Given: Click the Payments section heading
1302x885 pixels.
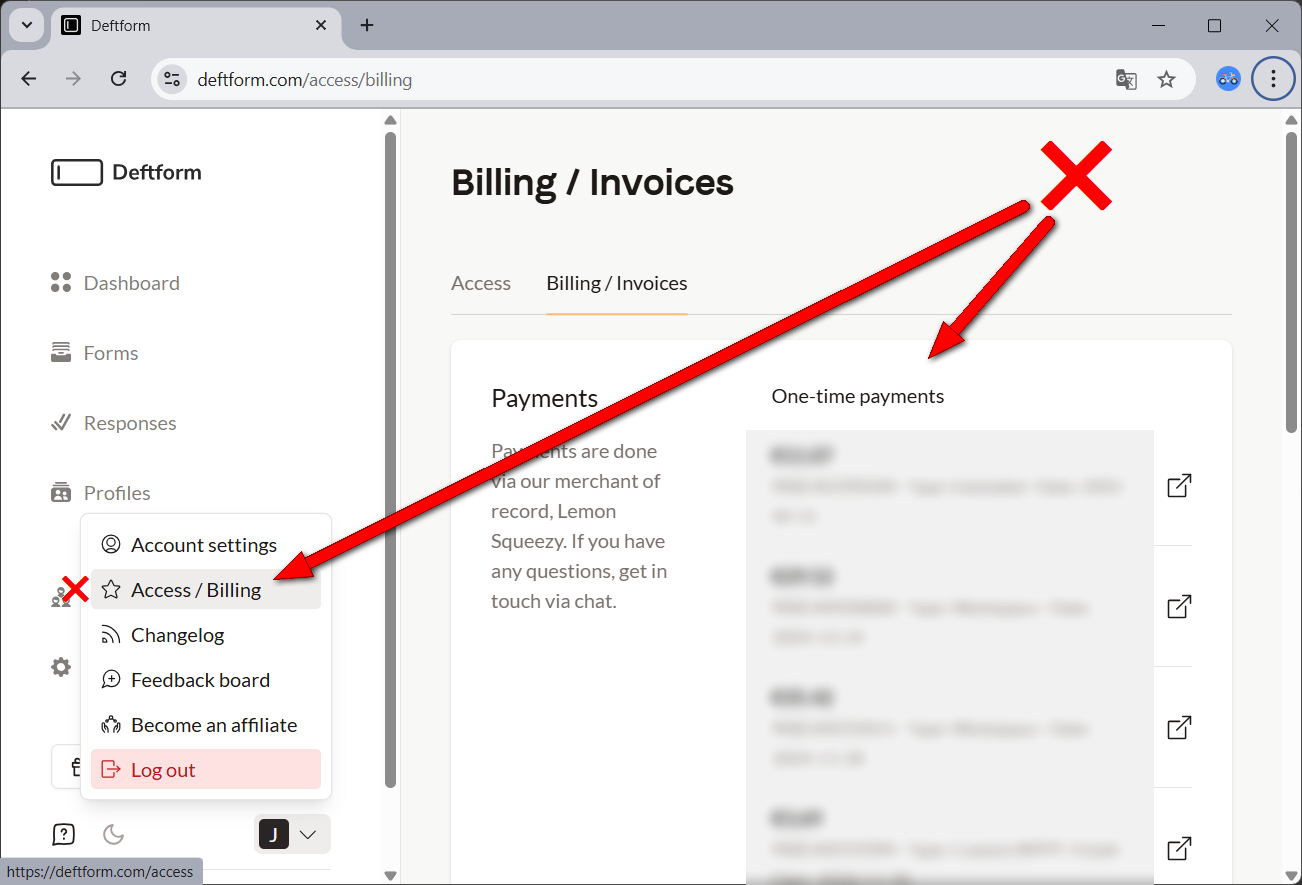Looking at the screenshot, I should tap(545, 398).
